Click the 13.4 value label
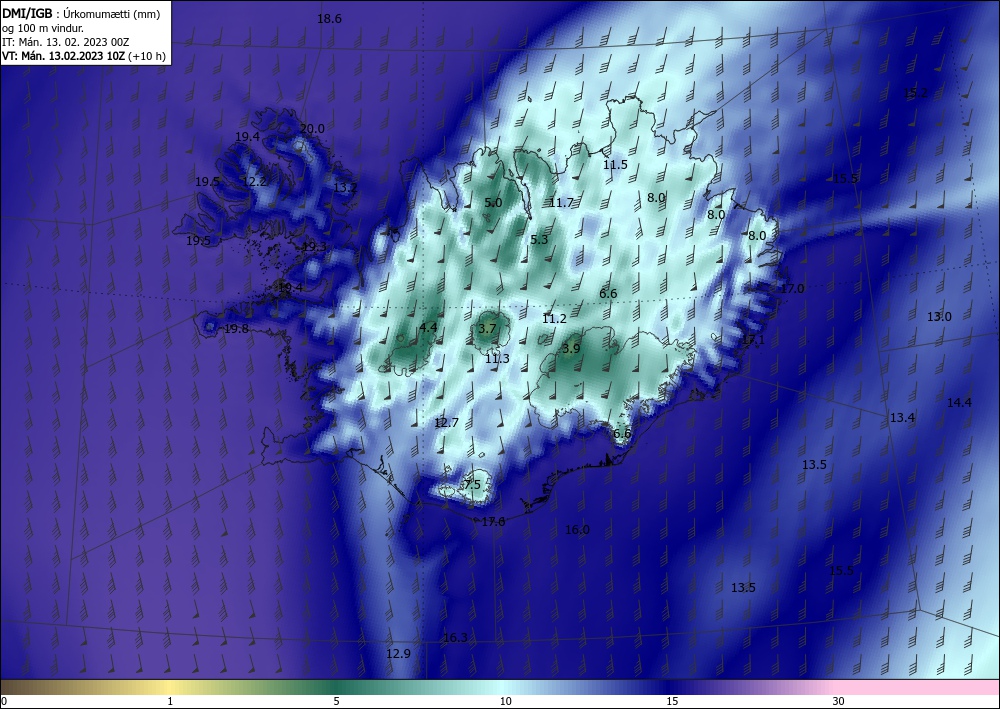This screenshot has width=1000, height=709. 902,418
